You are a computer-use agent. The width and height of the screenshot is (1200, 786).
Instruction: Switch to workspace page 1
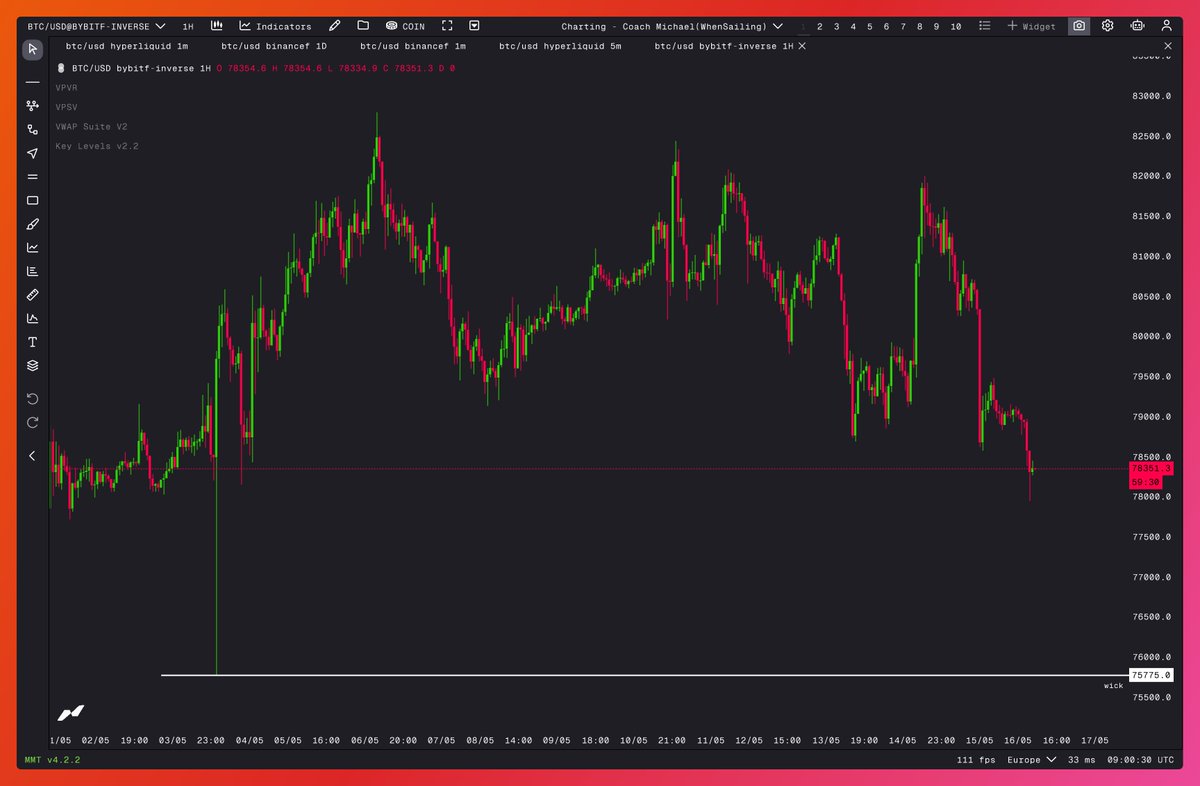(x=803, y=26)
